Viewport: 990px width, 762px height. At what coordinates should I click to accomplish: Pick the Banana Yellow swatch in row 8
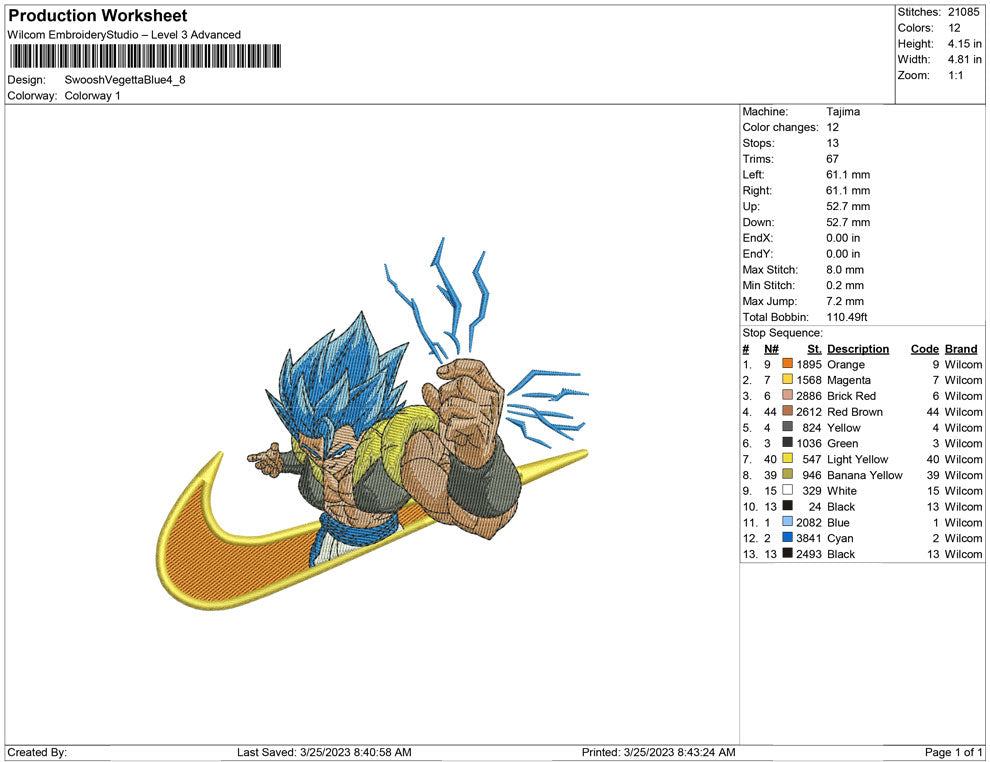pos(787,474)
